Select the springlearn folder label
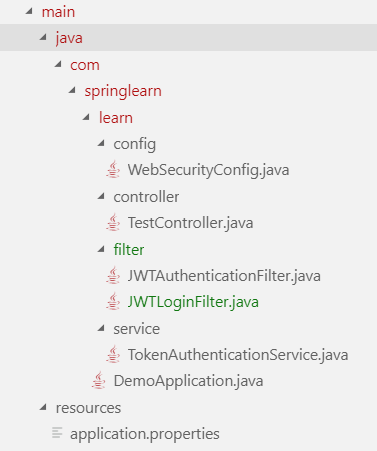 (x=123, y=91)
